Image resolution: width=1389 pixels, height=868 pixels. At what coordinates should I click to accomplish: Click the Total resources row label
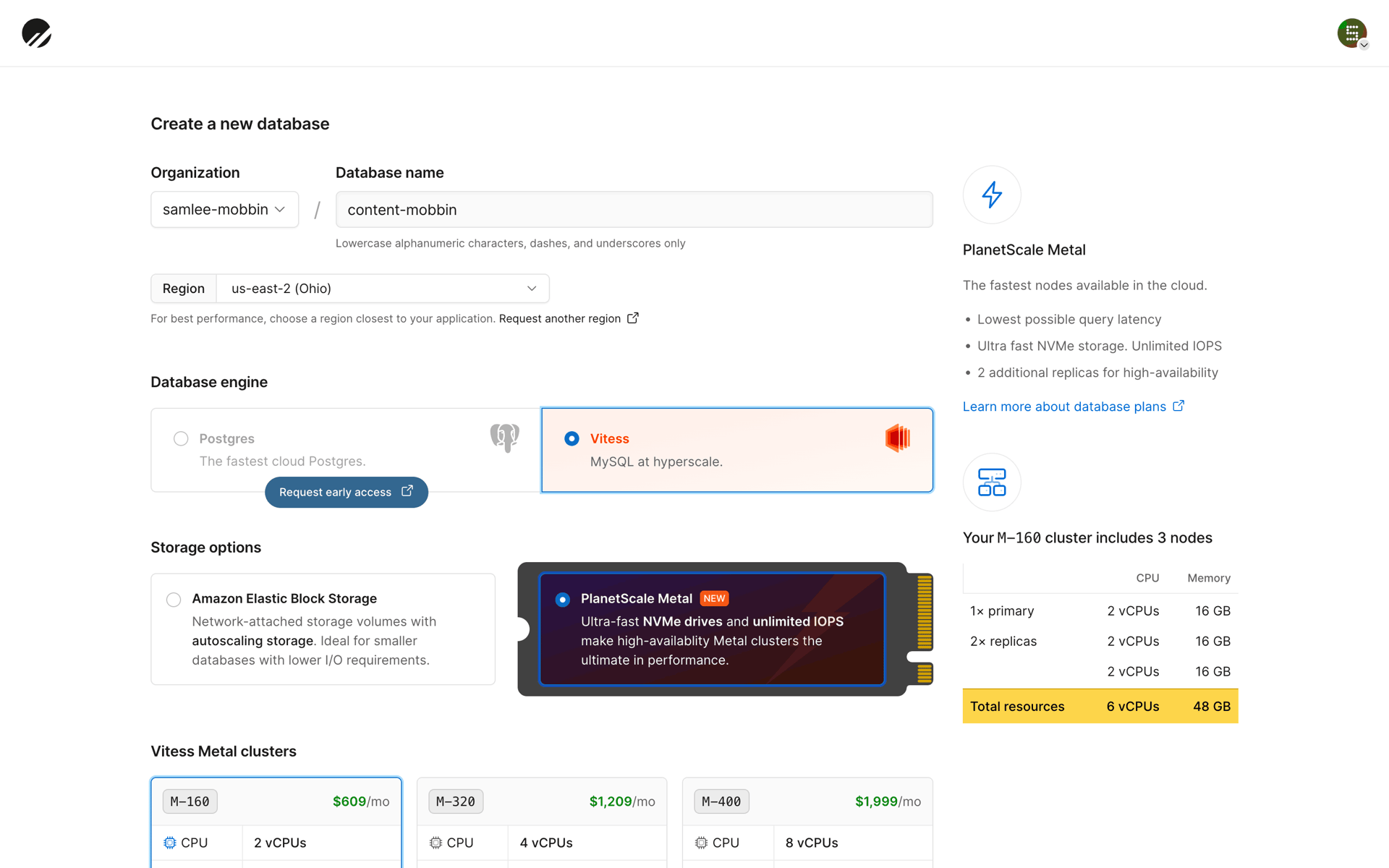(x=1017, y=707)
